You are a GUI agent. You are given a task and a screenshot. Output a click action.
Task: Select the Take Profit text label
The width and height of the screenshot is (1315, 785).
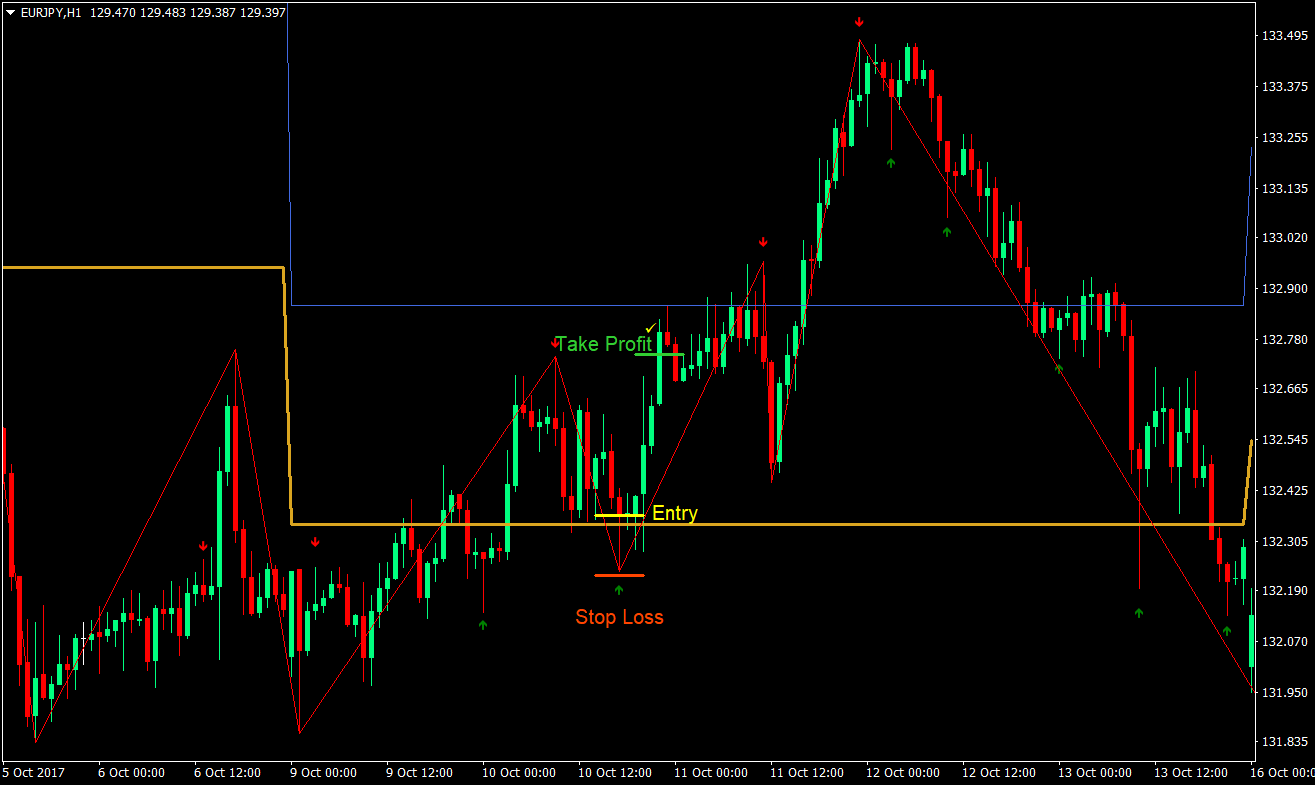(603, 344)
